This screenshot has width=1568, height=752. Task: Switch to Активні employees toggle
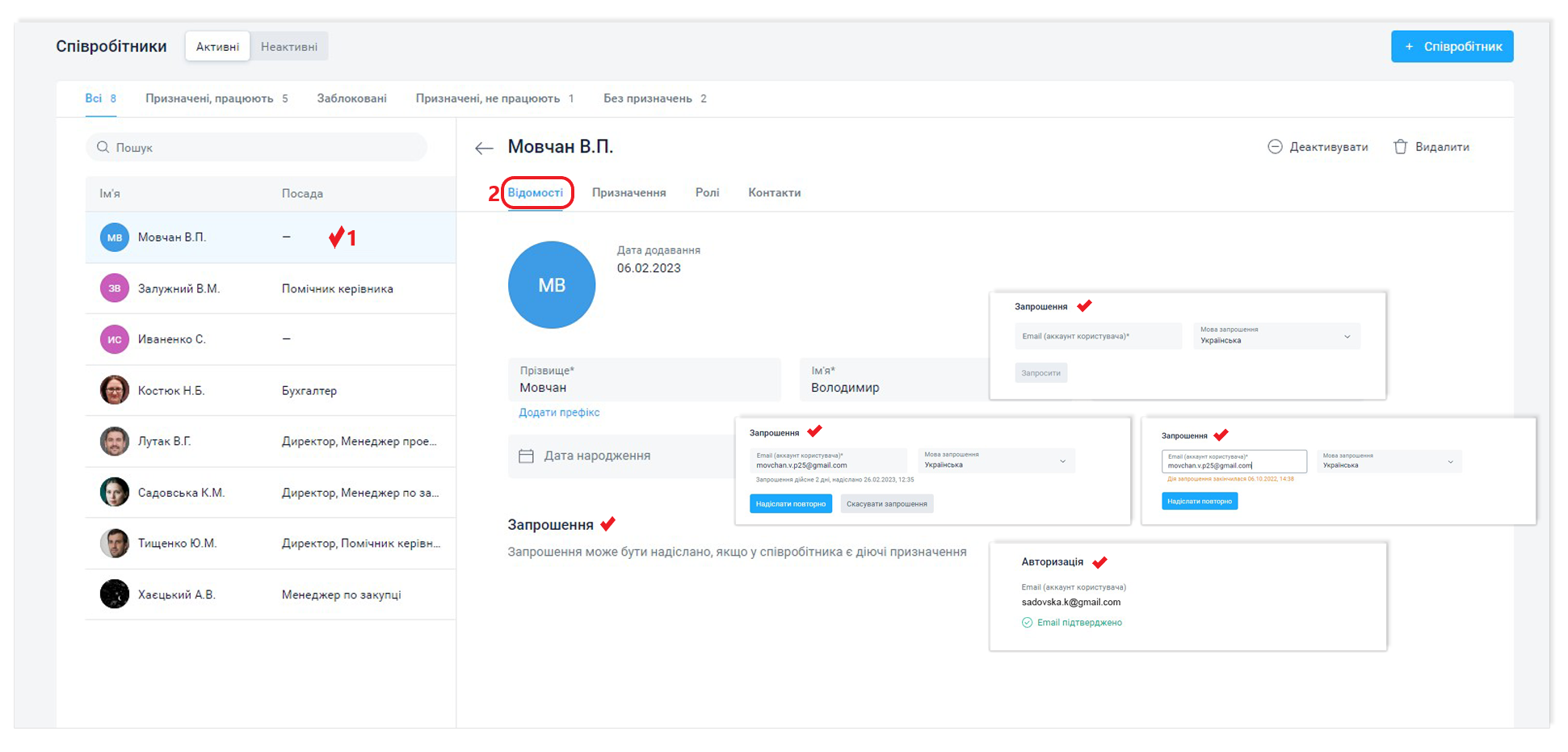pyautogui.click(x=217, y=47)
